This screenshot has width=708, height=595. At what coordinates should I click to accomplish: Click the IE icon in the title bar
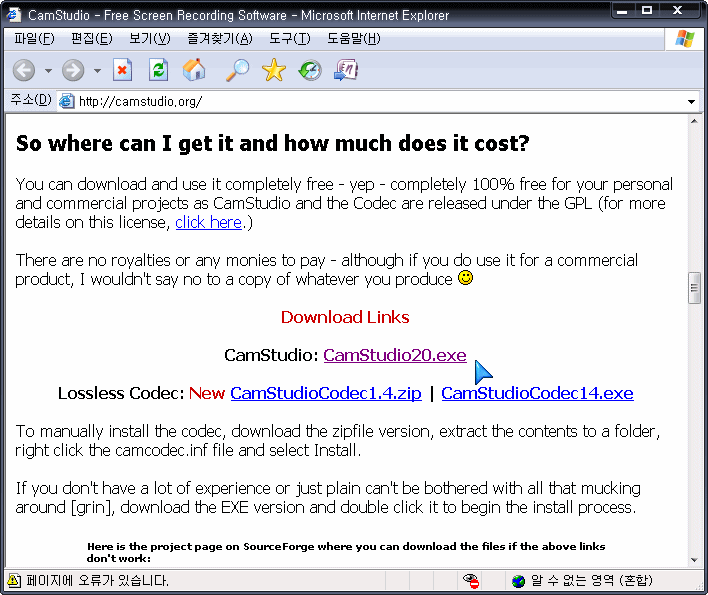(x=14, y=14)
